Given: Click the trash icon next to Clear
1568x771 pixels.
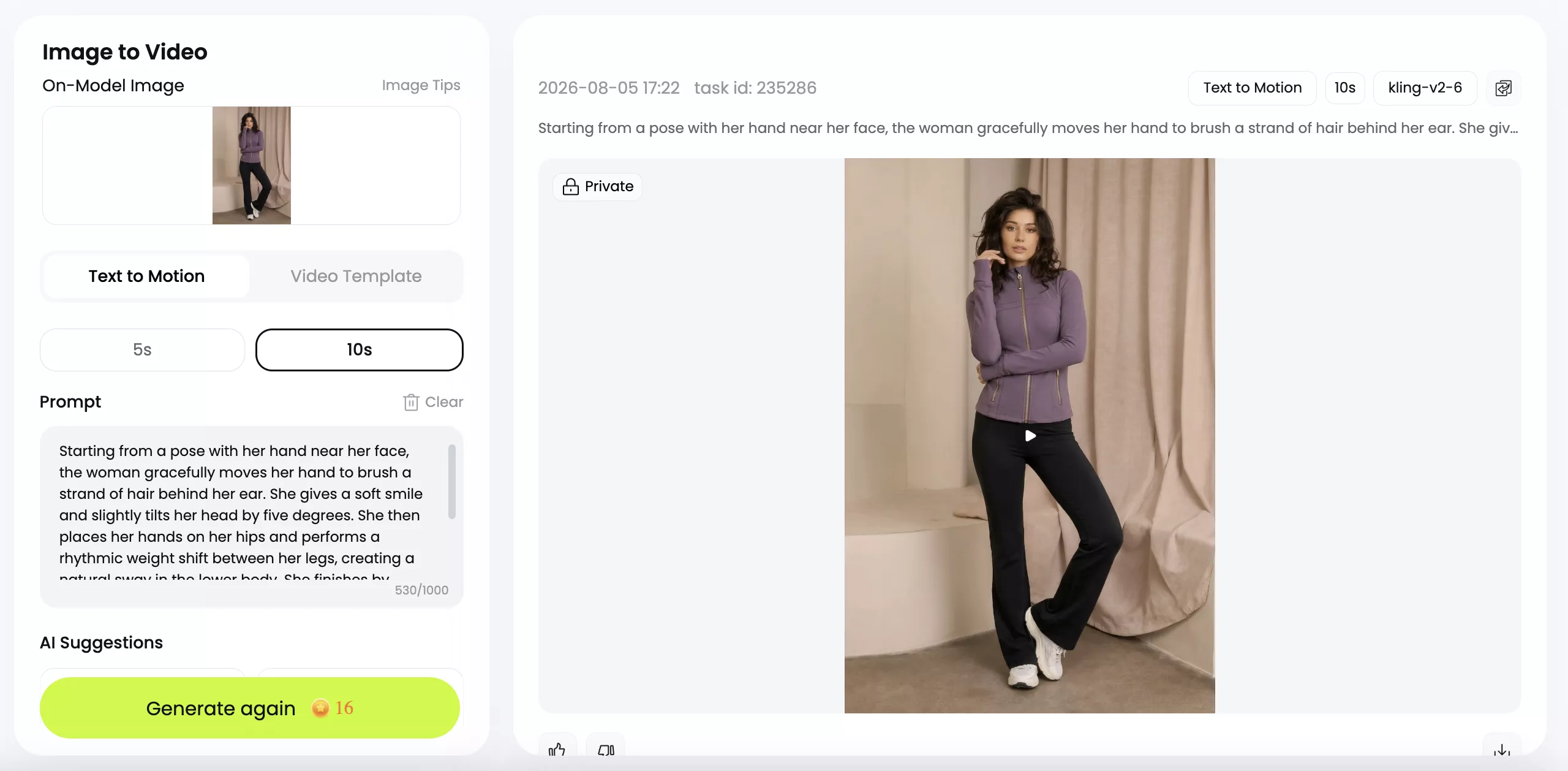Looking at the screenshot, I should point(410,402).
